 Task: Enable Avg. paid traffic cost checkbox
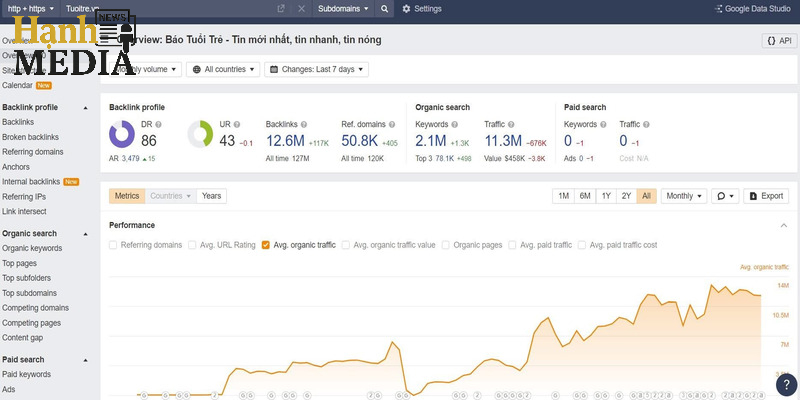[x=582, y=245]
